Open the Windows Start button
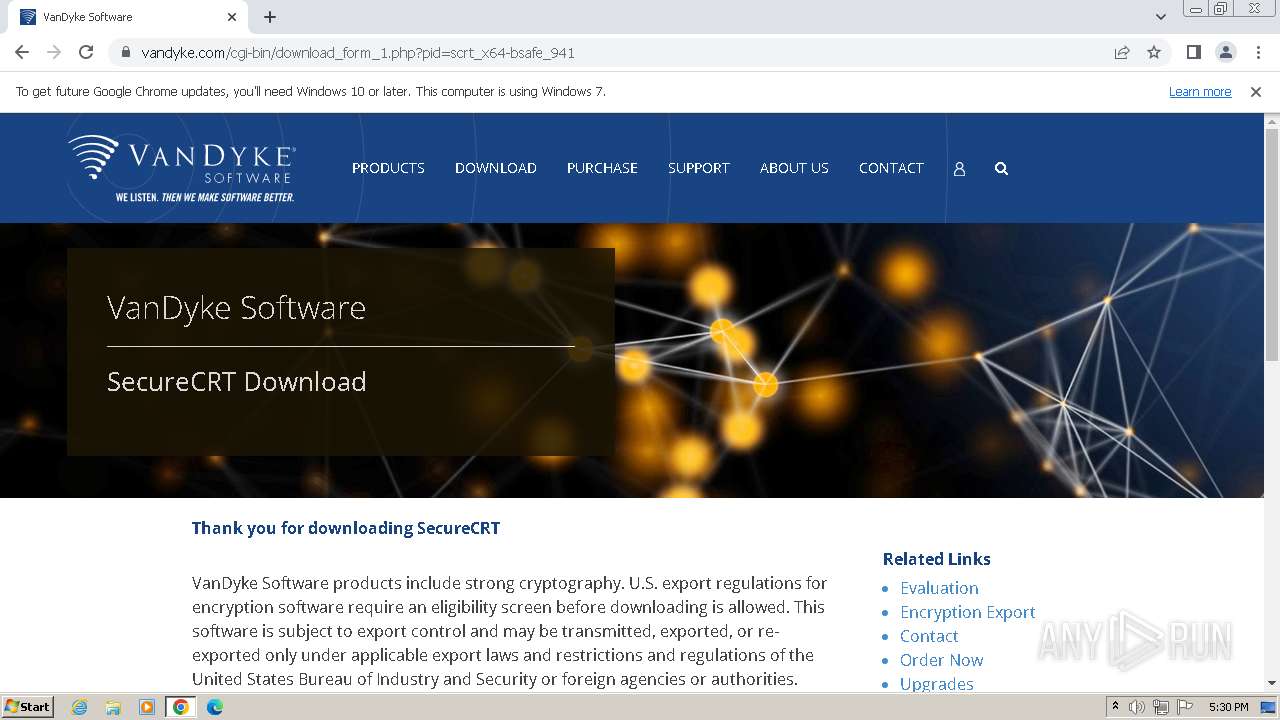Image resolution: width=1280 pixels, height=720 pixels. [x=27, y=707]
